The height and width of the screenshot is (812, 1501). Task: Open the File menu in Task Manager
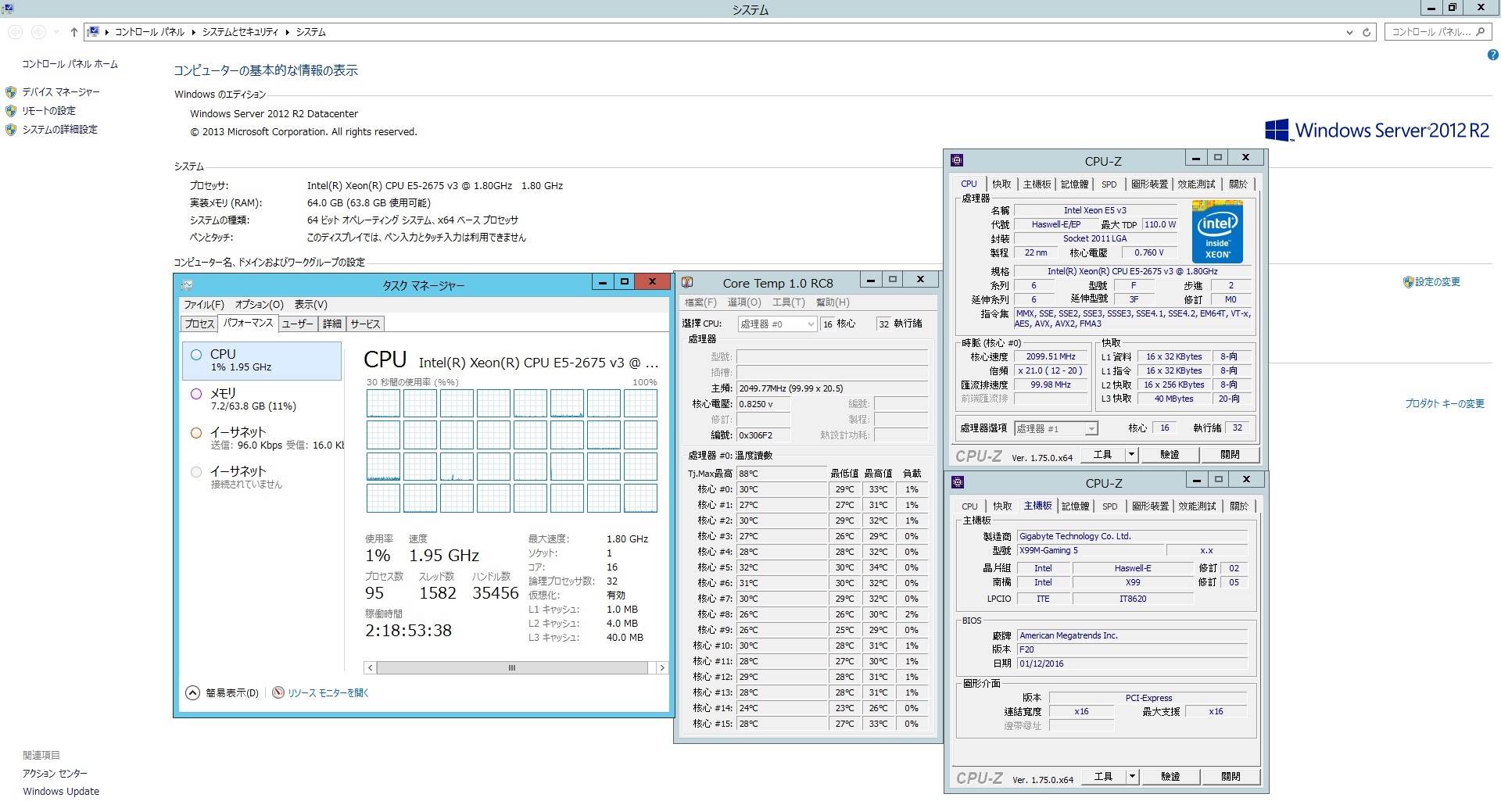click(x=204, y=305)
